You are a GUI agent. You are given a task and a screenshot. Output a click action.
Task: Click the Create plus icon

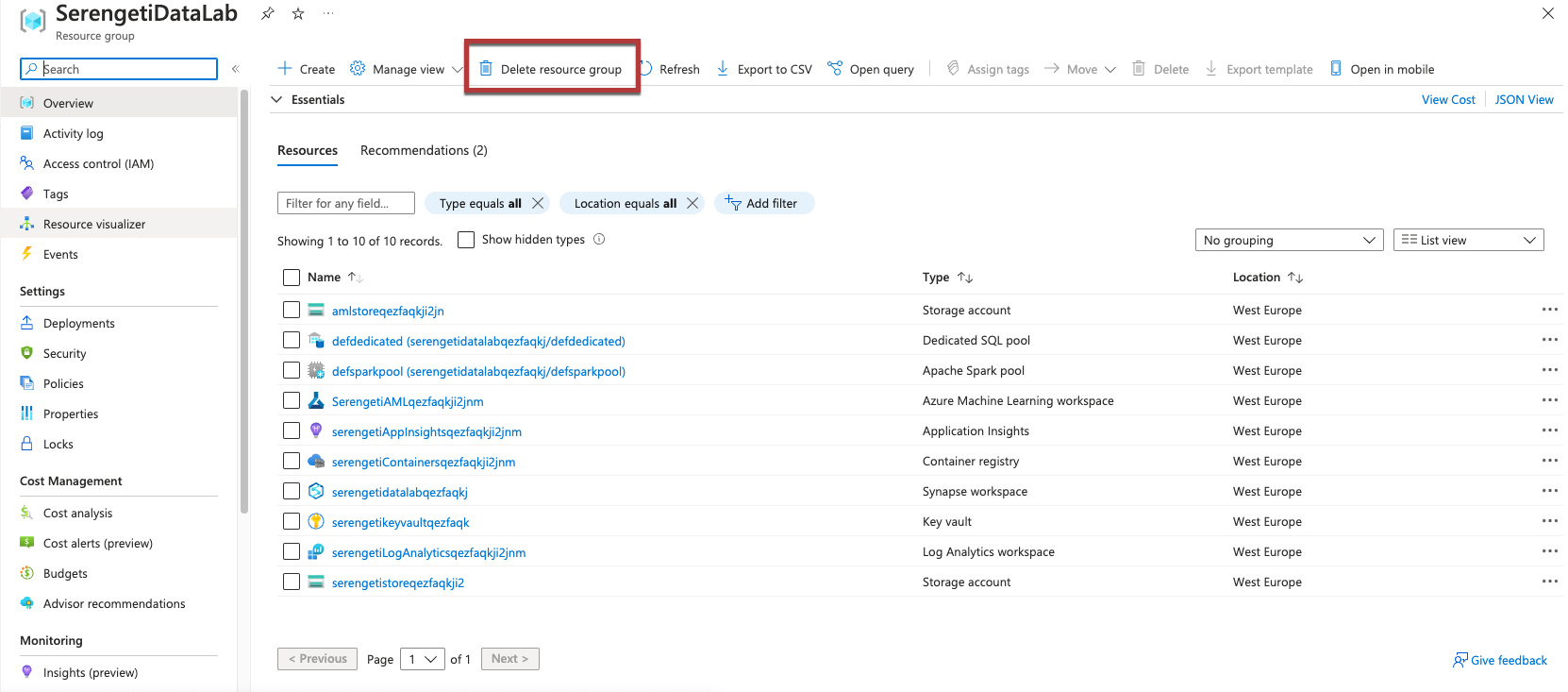coord(285,68)
